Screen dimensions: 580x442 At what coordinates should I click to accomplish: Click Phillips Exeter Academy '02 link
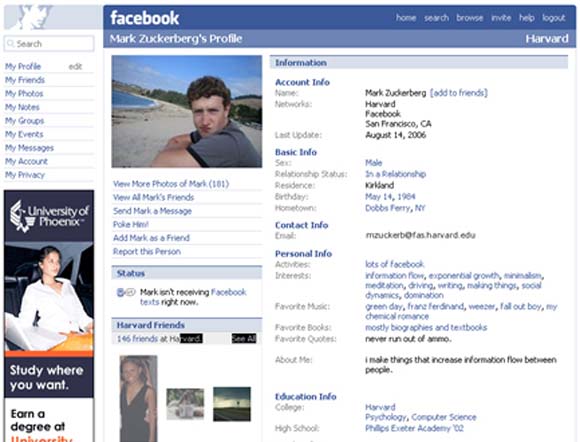point(414,428)
